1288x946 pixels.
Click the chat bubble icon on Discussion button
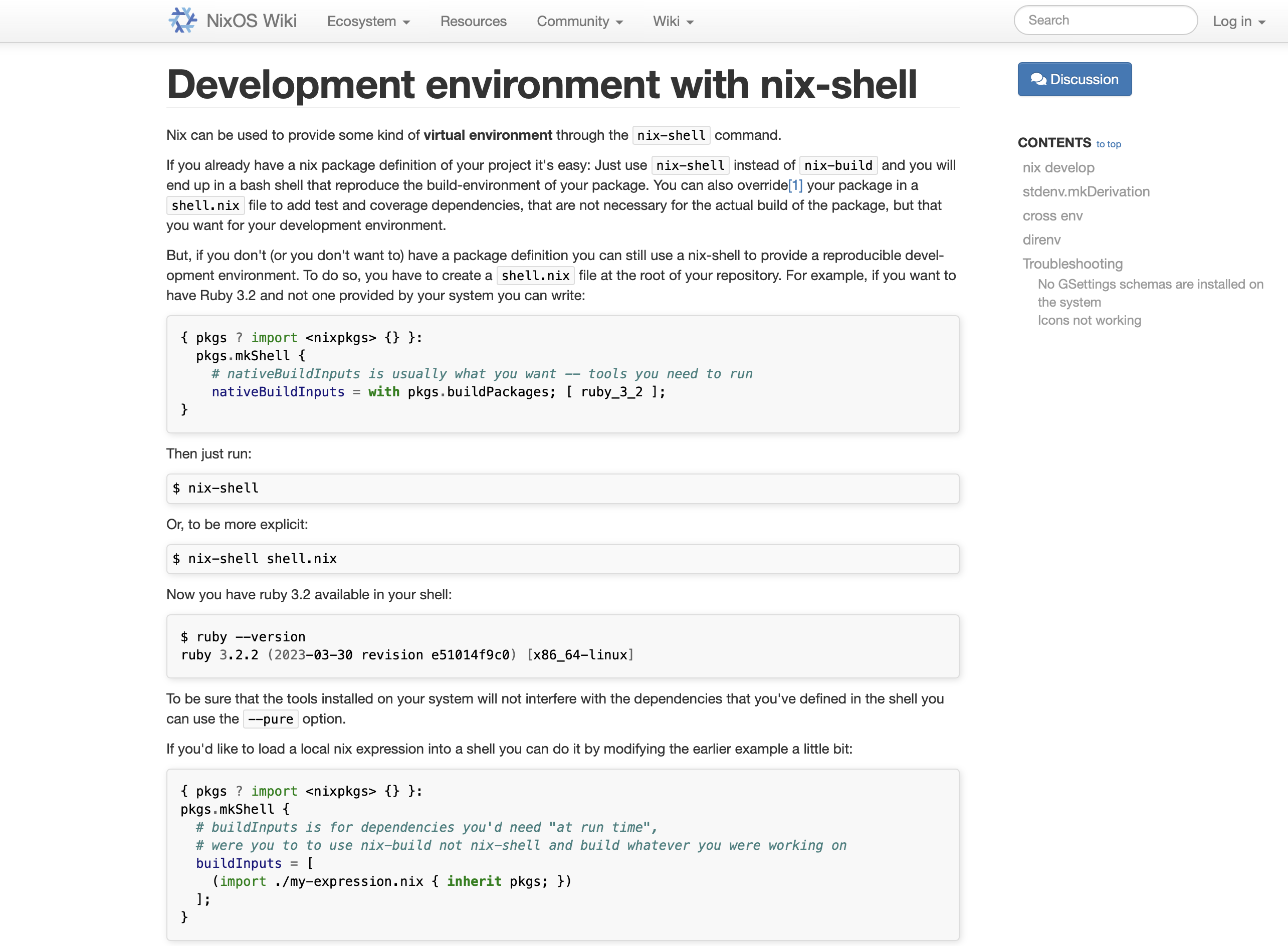pyautogui.click(x=1038, y=79)
